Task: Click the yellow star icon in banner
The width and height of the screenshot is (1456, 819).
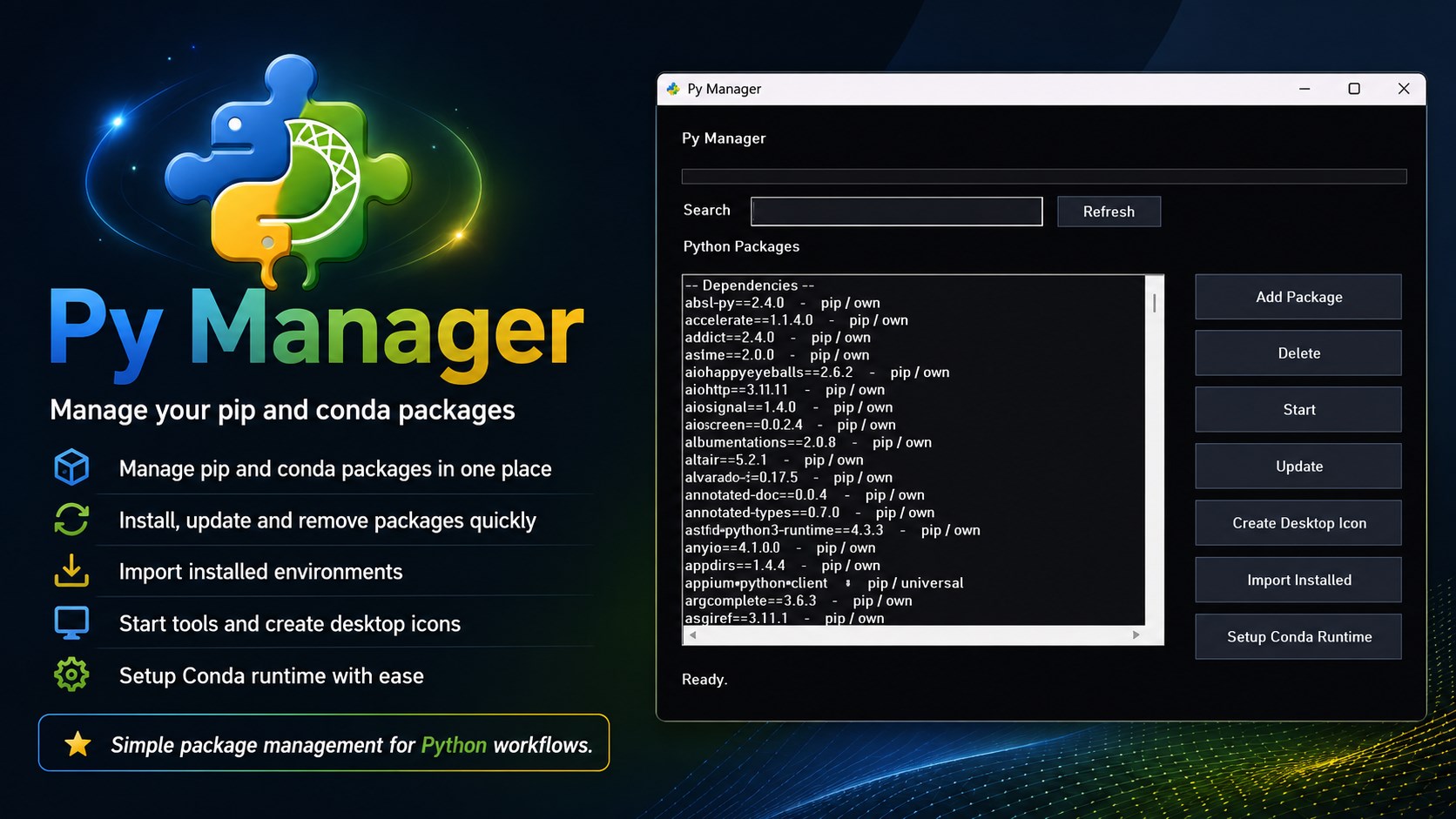Action: [x=78, y=743]
